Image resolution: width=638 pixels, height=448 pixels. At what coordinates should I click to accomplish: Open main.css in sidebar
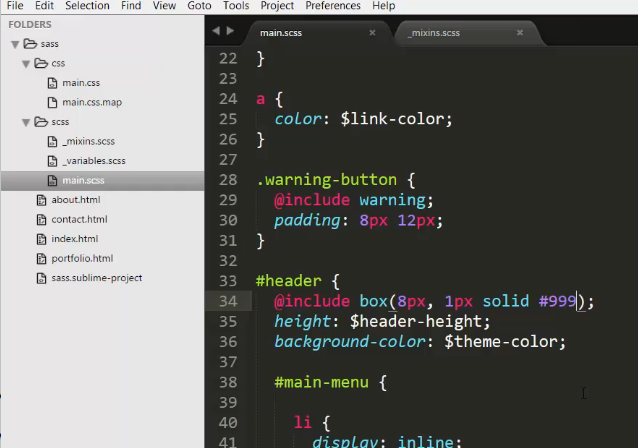[81, 83]
